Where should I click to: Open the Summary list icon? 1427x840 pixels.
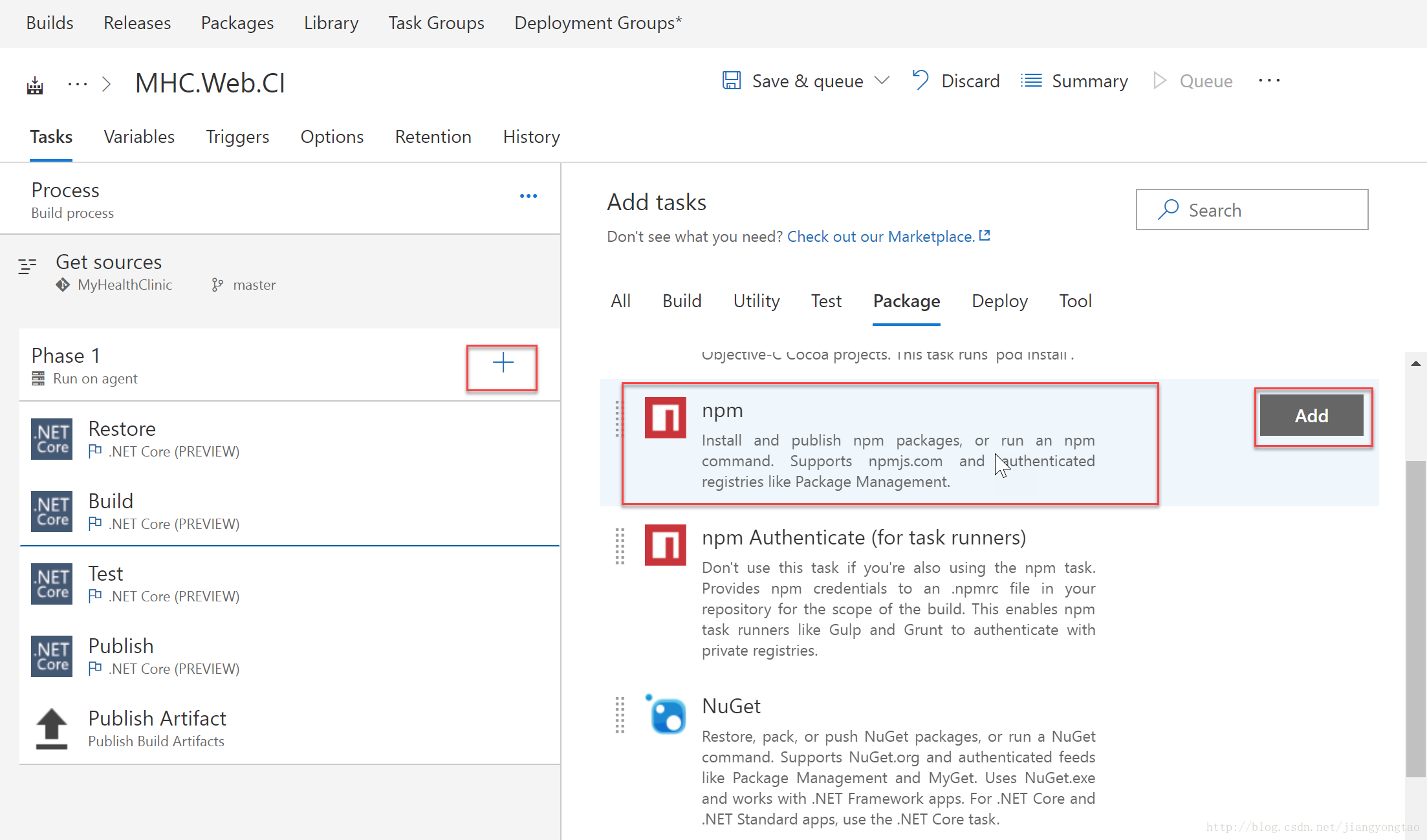tap(1031, 81)
